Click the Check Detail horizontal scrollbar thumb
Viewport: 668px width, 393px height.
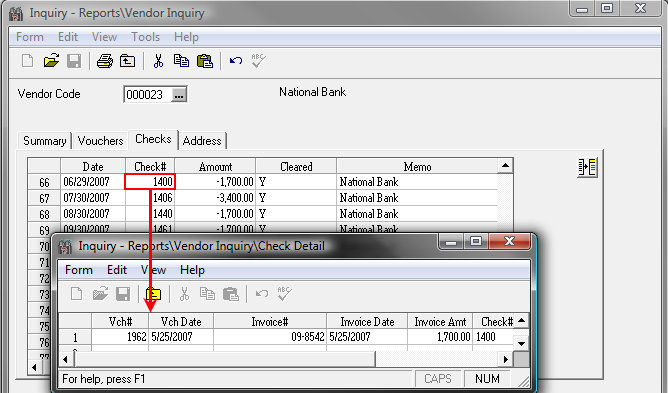pyautogui.click(x=225, y=359)
